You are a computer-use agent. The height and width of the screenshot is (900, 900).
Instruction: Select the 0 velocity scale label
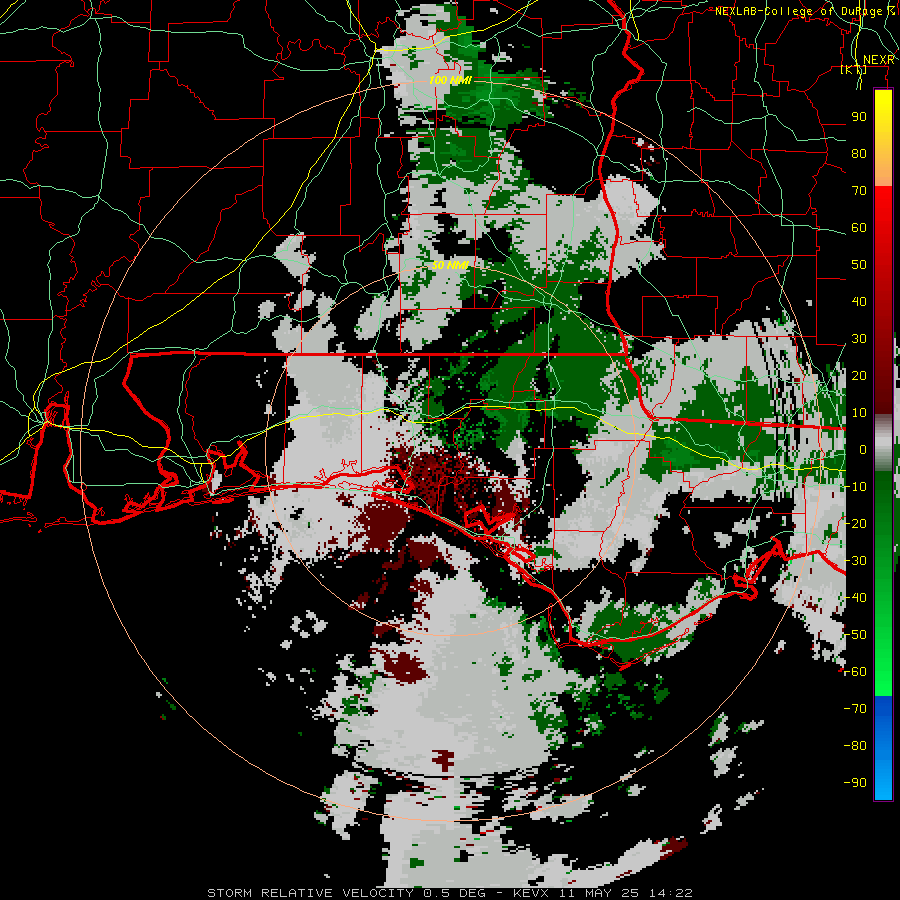863,449
